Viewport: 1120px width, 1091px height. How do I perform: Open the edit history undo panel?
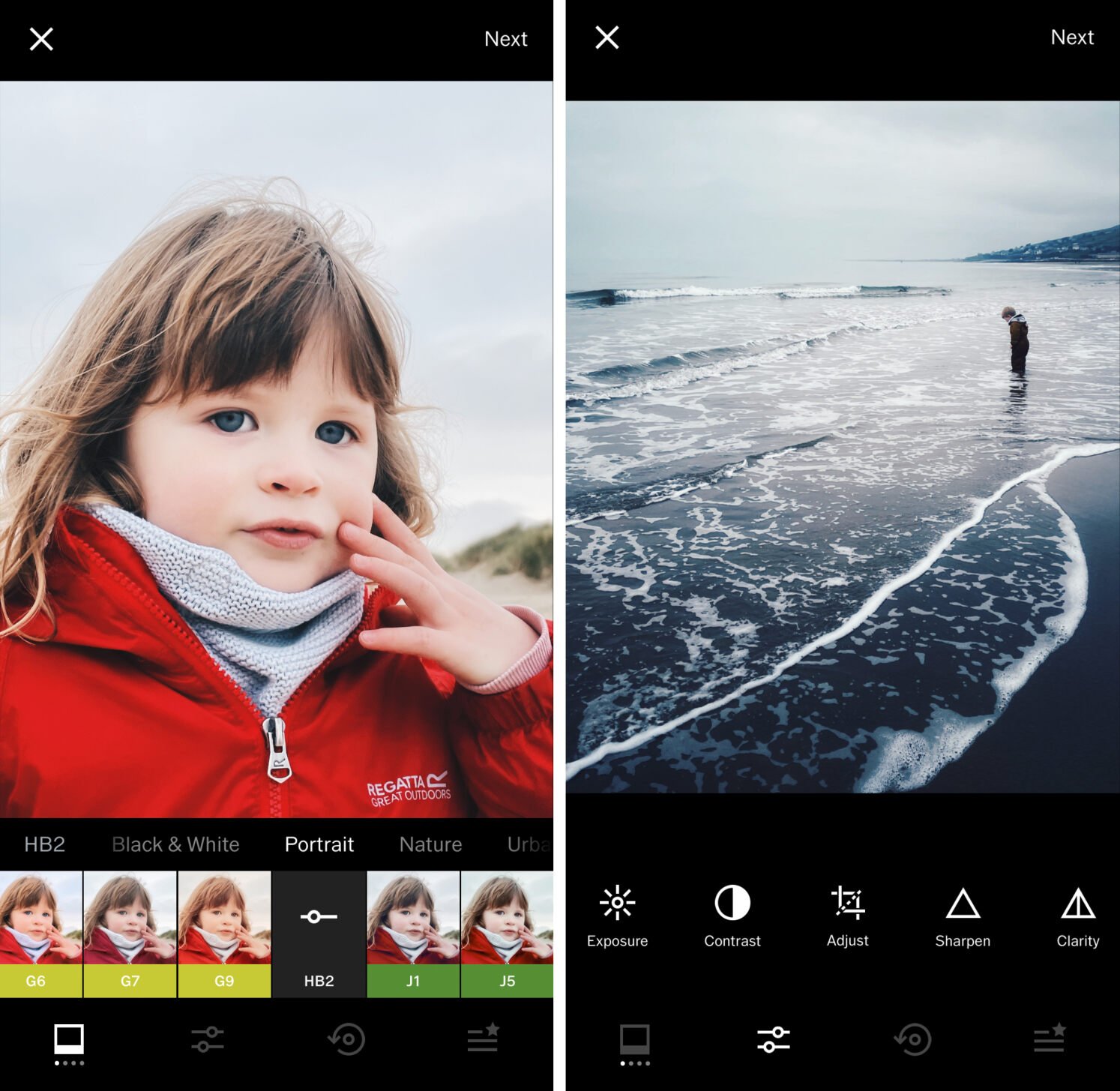point(913,1039)
